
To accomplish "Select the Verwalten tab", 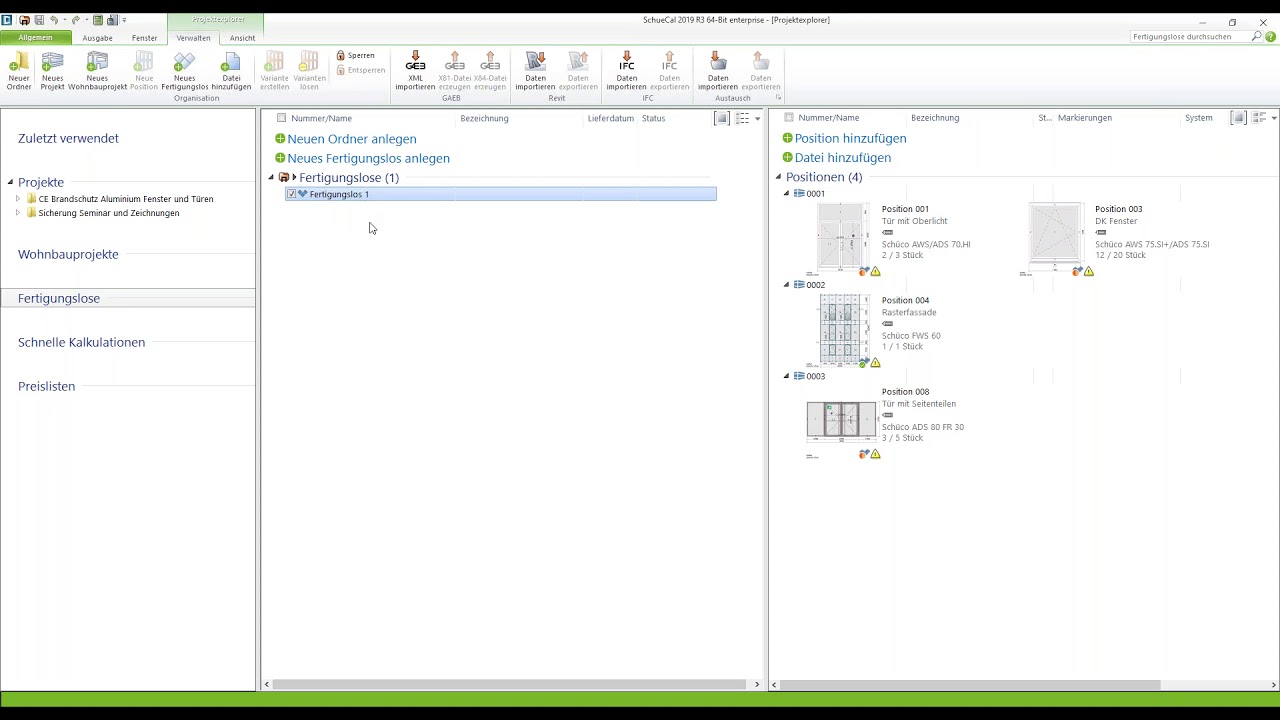I will 193,38.
